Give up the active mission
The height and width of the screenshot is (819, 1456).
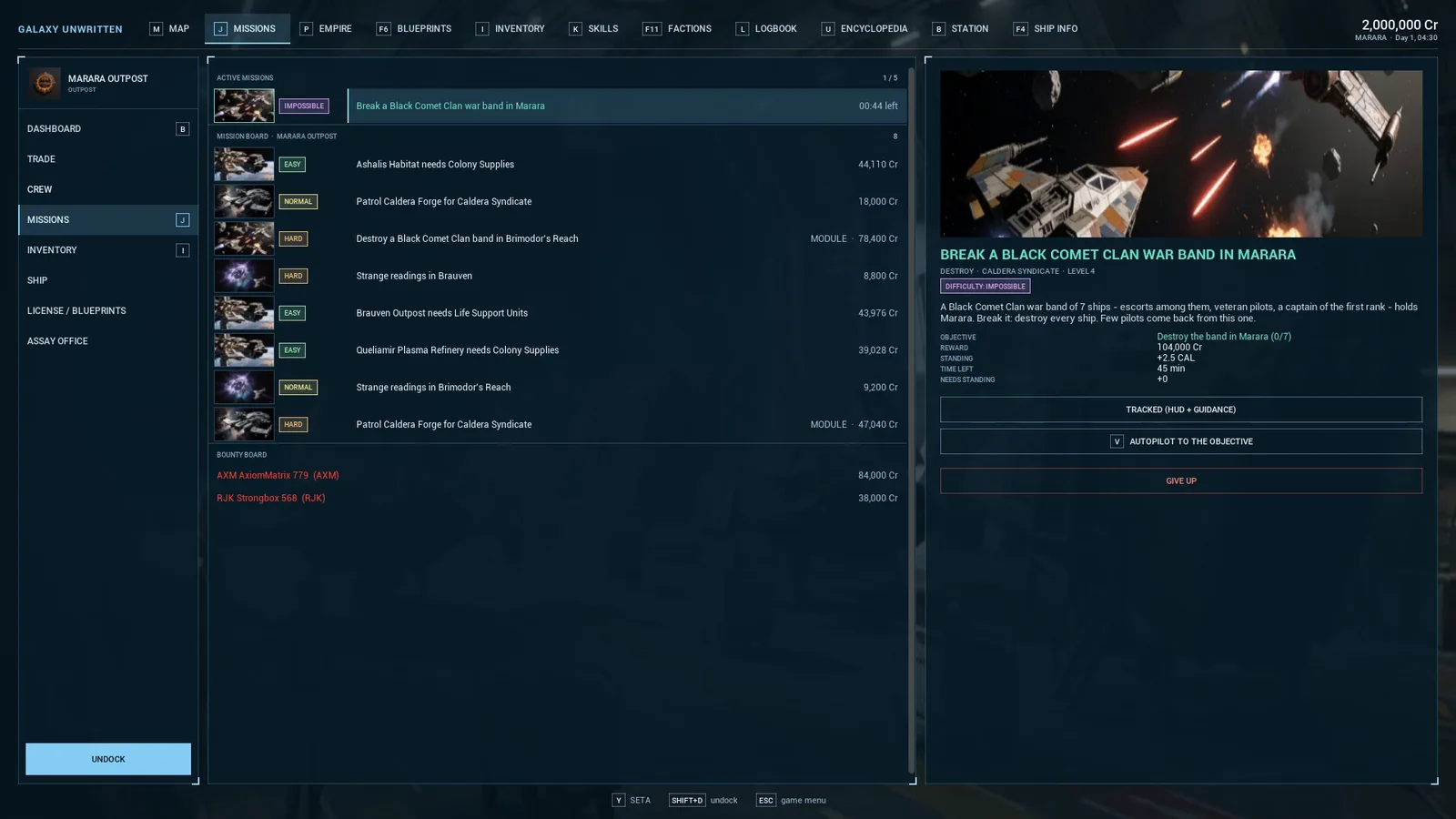tap(1181, 480)
